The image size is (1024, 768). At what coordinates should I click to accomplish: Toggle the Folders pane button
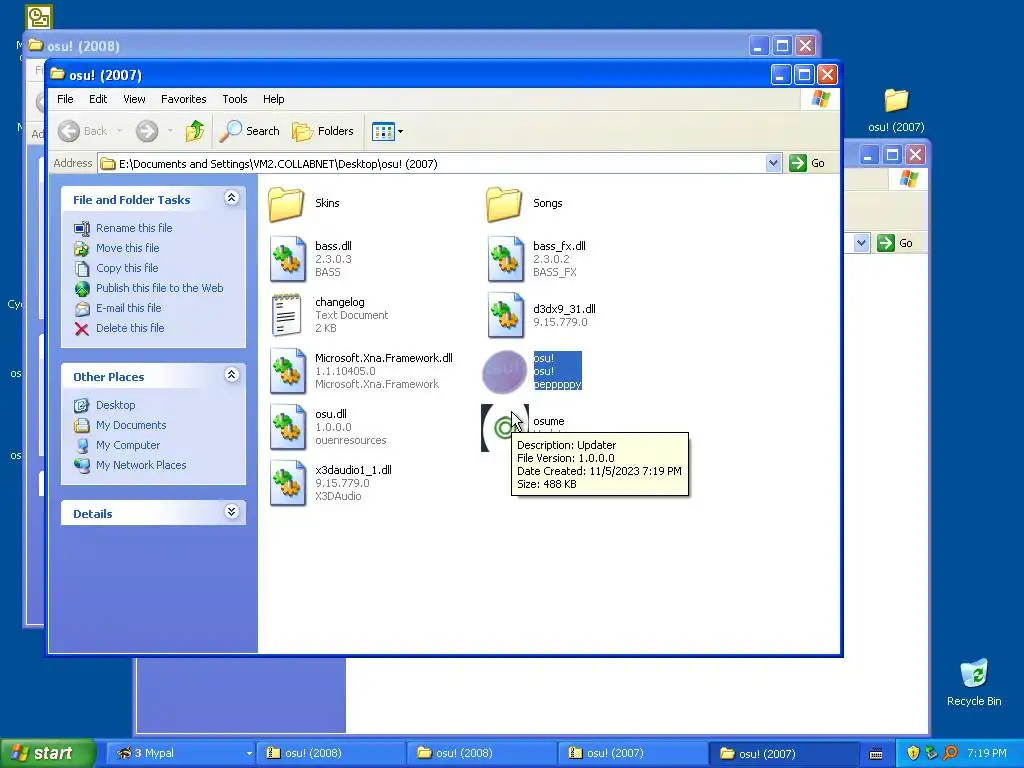[323, 131]
